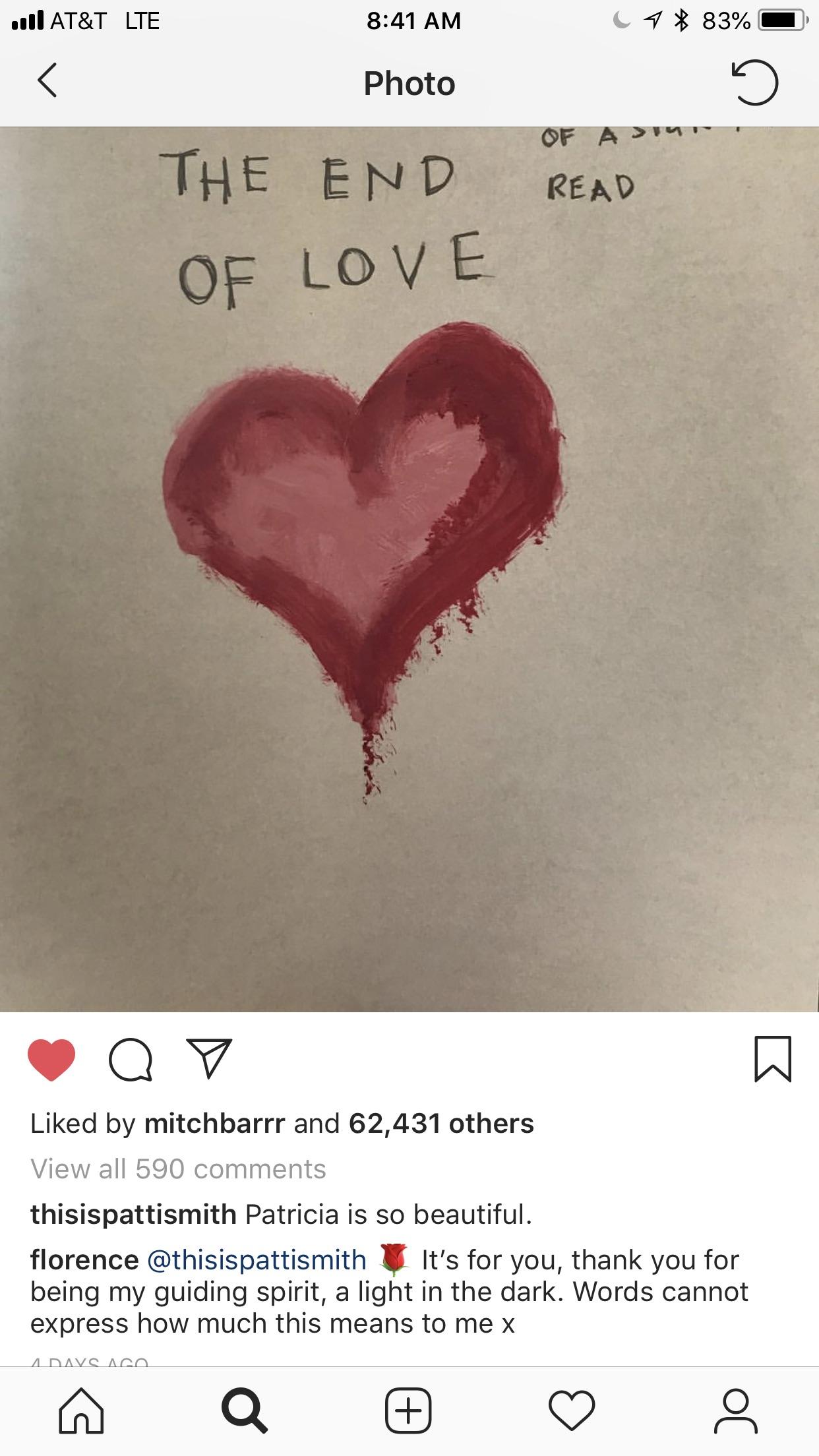The image size is (819, 1456).
Task: Tap the back arrow icon
Action: 47,81
